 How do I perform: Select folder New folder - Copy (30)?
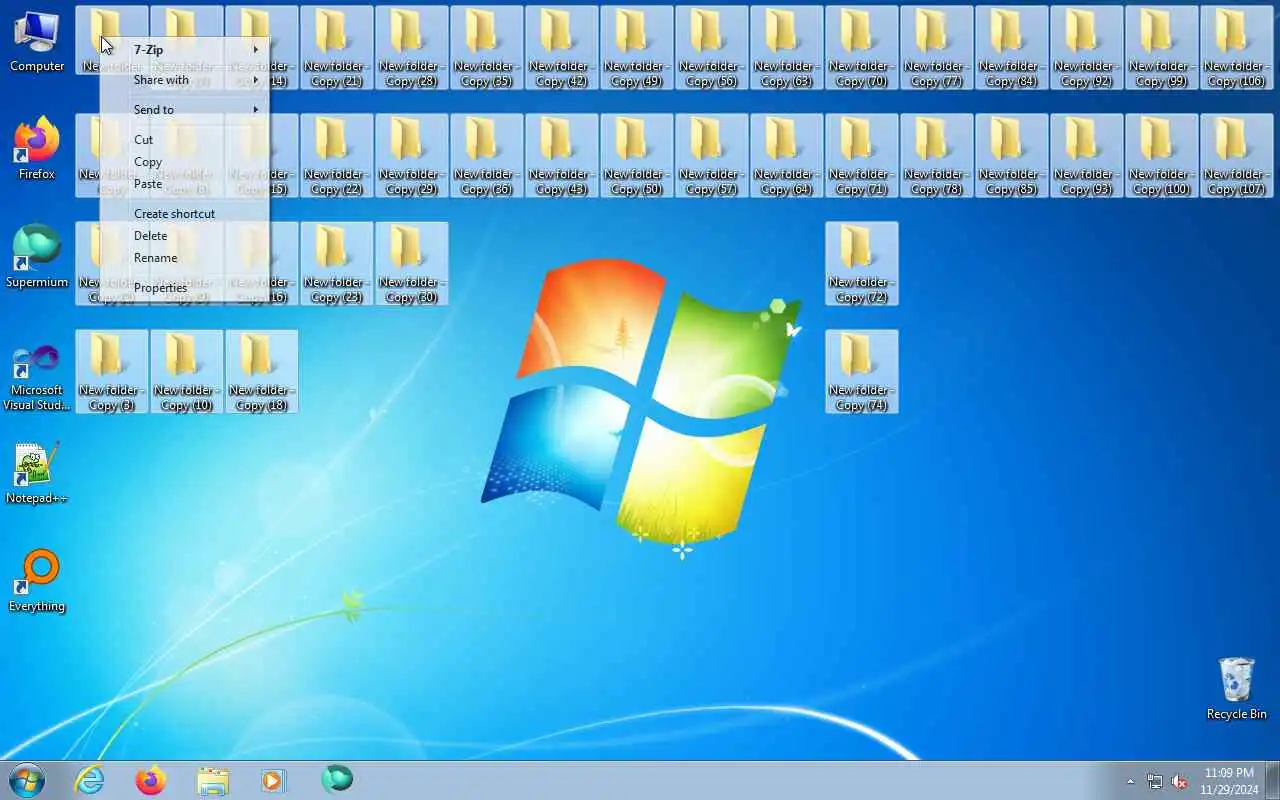coord(412,264)
